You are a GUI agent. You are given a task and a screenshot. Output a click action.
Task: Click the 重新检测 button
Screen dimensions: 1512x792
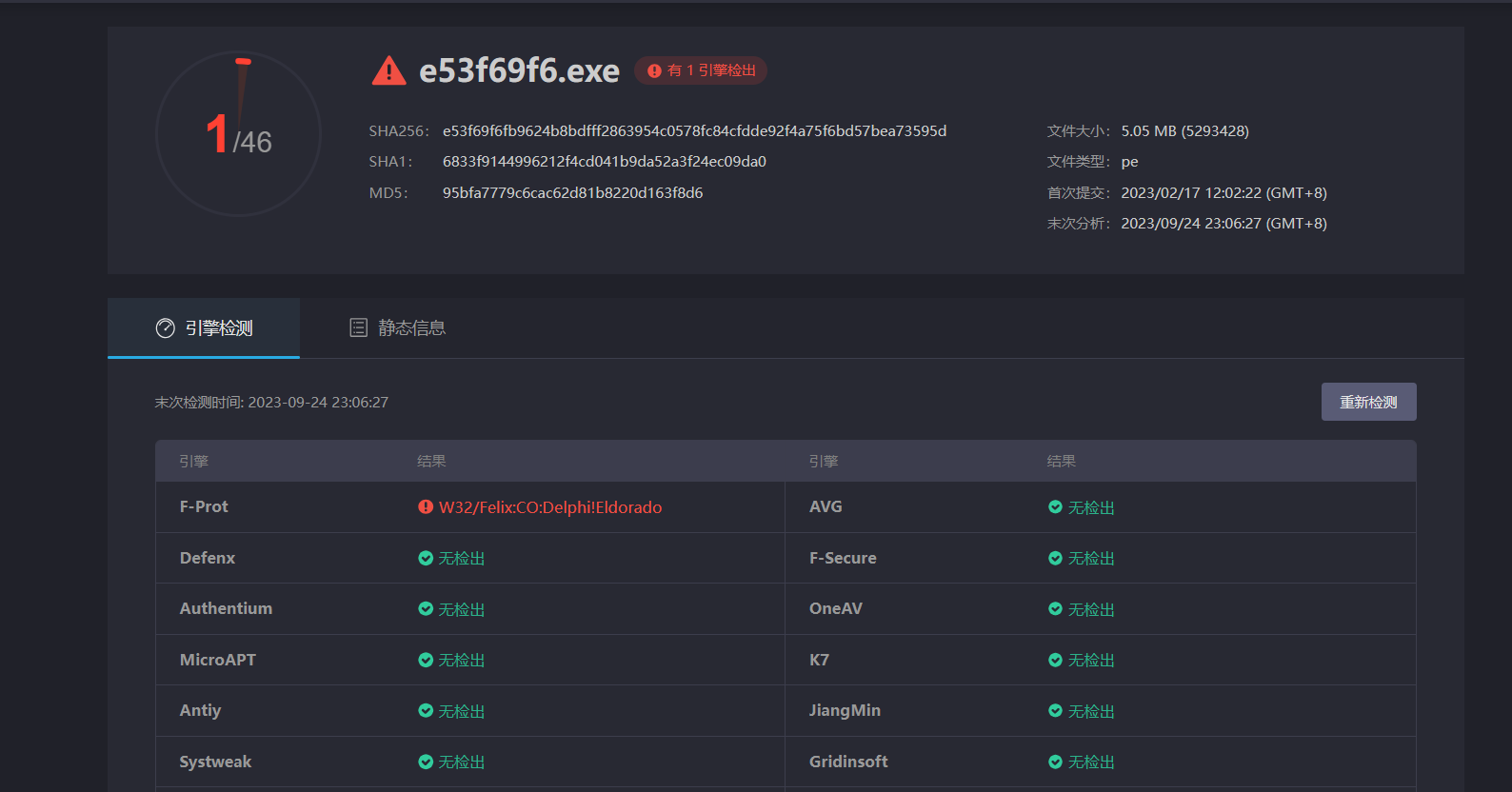point(1368,402)
